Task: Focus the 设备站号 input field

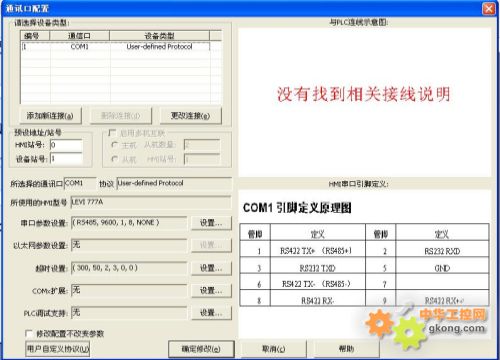Action: pyautogui.click(x=66, y=159)
